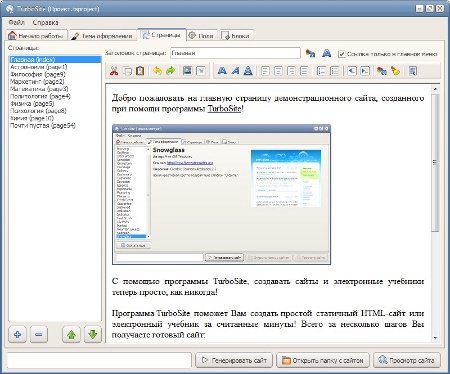Switch to the Тема оформления tab
The height and width of the screenshot is (374, 450).
103,36
